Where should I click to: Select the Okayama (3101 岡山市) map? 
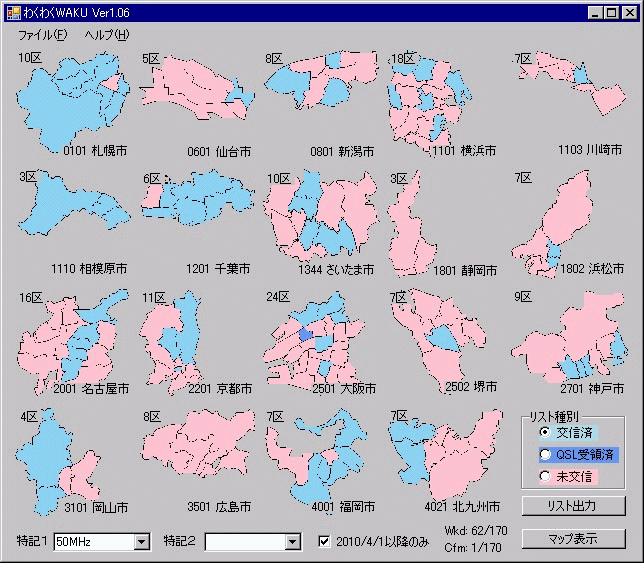[58, 462]
